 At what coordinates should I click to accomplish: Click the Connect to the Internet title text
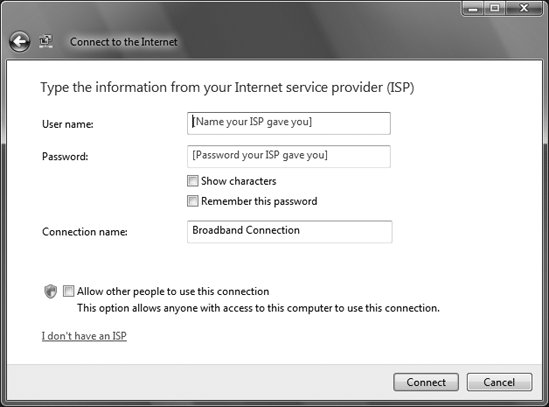coord(124,42)
